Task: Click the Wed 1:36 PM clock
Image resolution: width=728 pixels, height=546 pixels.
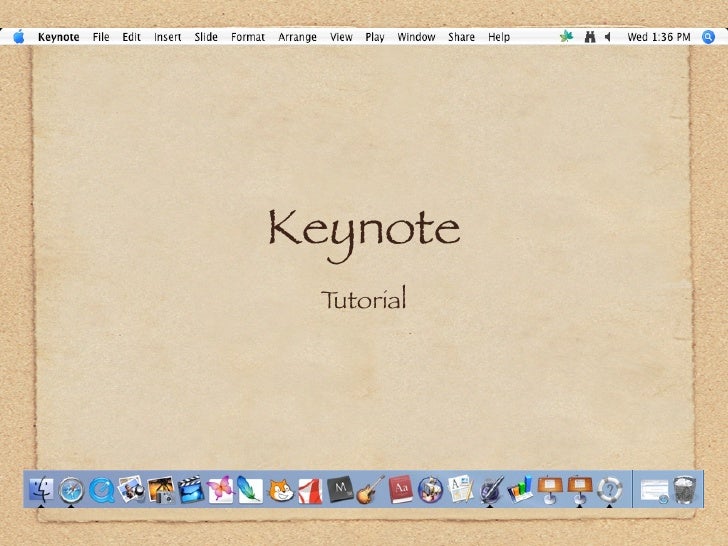Action: coord(658,37)
